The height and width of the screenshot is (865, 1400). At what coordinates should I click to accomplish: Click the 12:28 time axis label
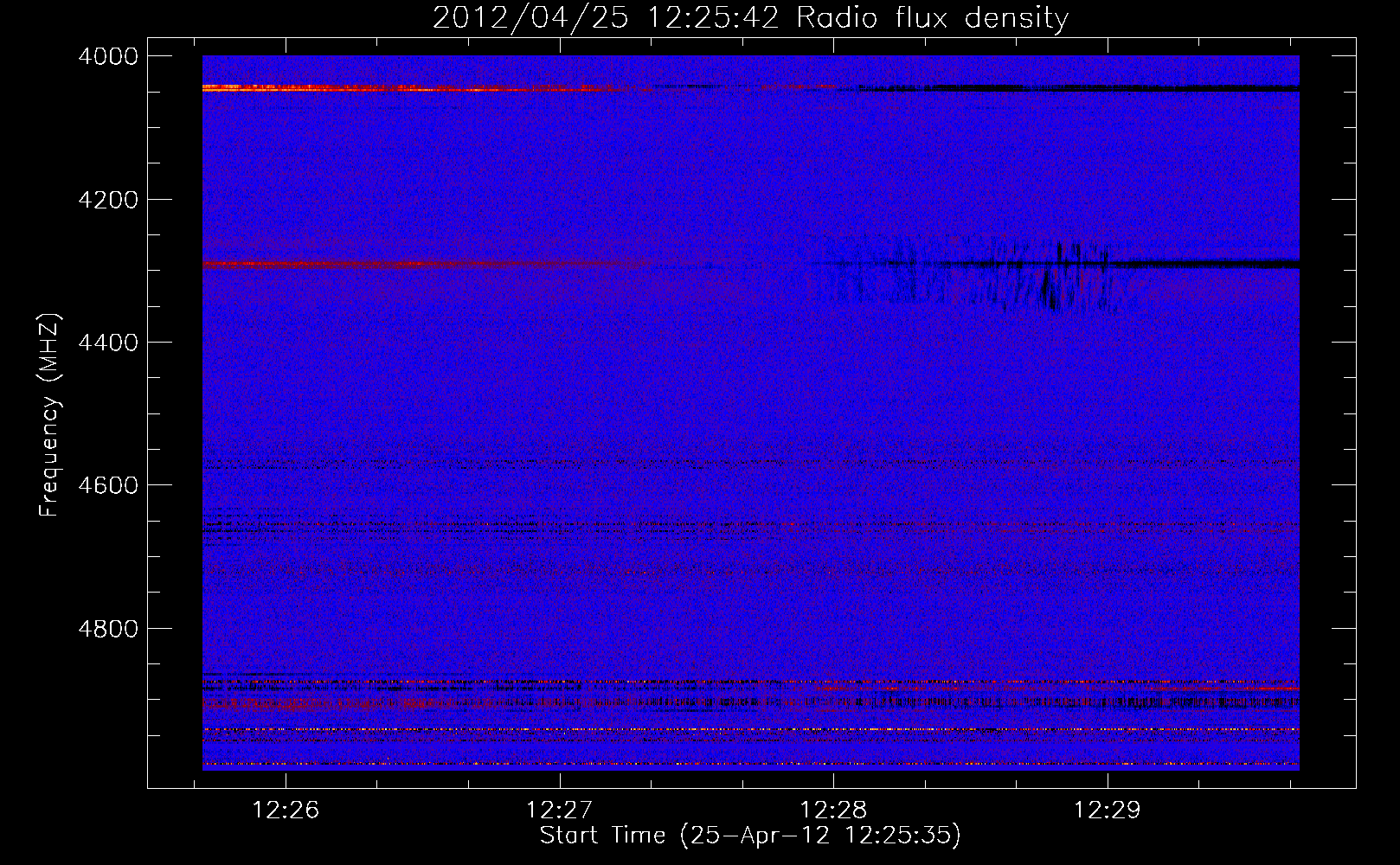pos(833,811)
